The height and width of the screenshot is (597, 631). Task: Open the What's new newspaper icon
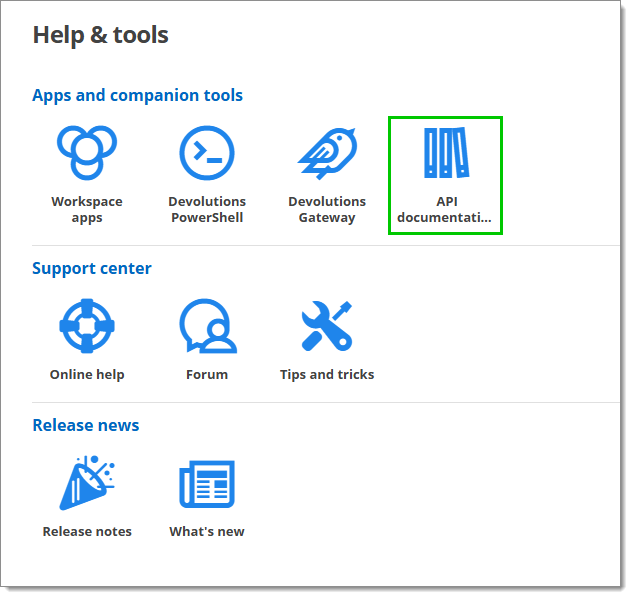(207, 483)
